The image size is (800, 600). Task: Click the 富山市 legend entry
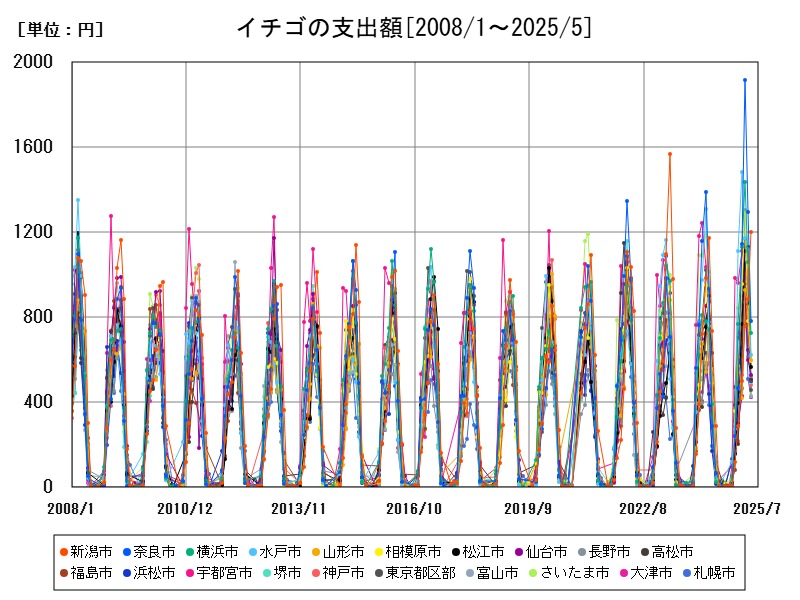click(x=492, y=573)
